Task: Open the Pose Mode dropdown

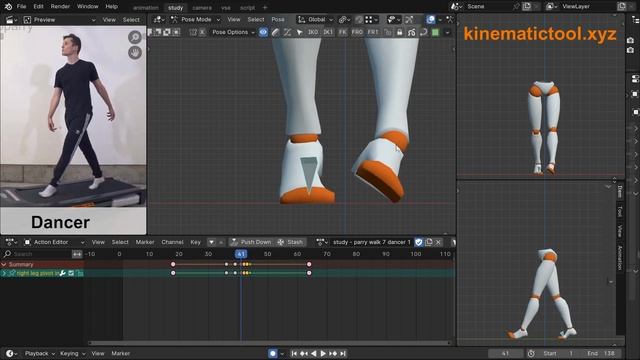Action: tap(196, 19)
